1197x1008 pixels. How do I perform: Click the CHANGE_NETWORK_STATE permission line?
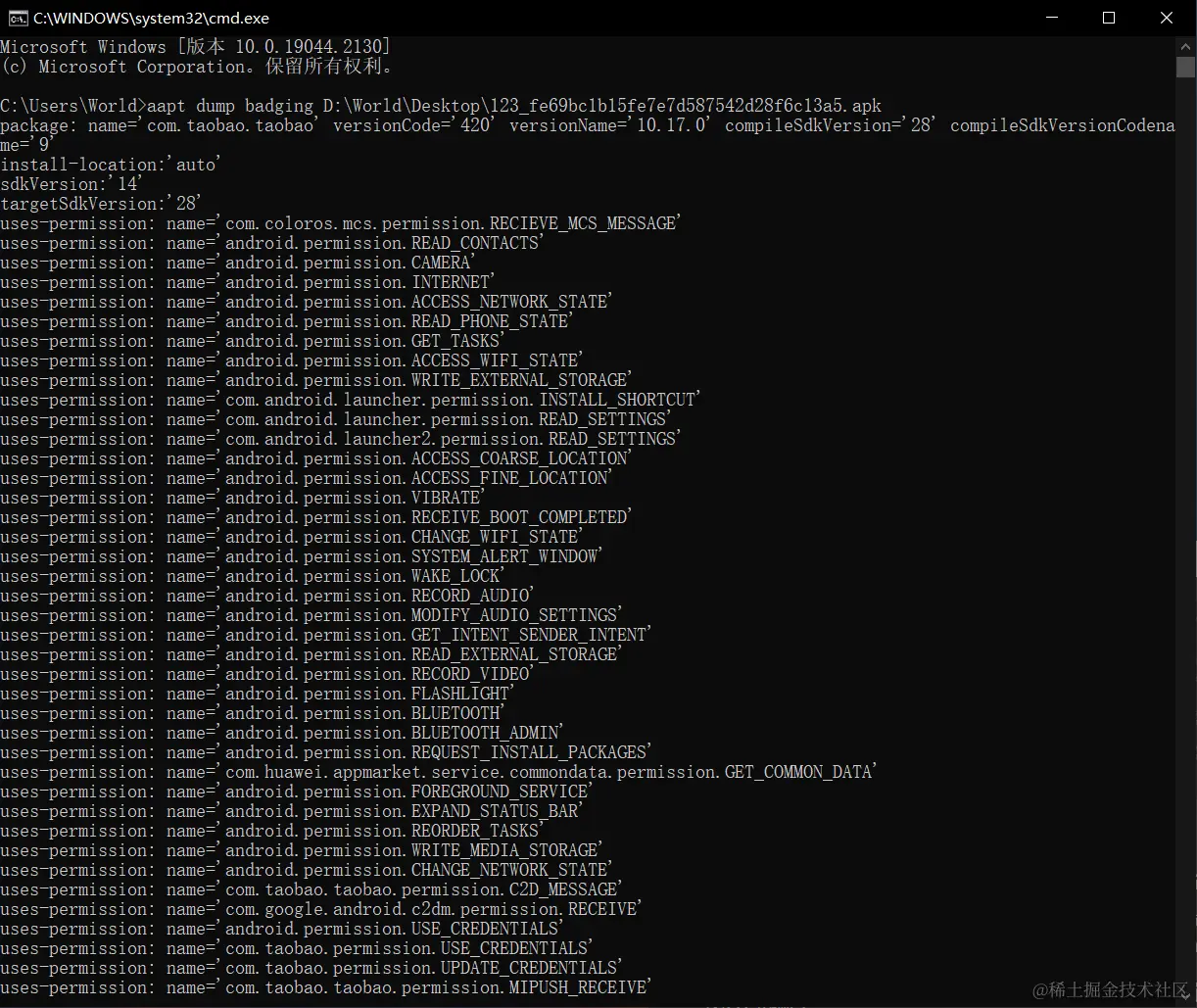pyautogui.click(x=307, y=870)
